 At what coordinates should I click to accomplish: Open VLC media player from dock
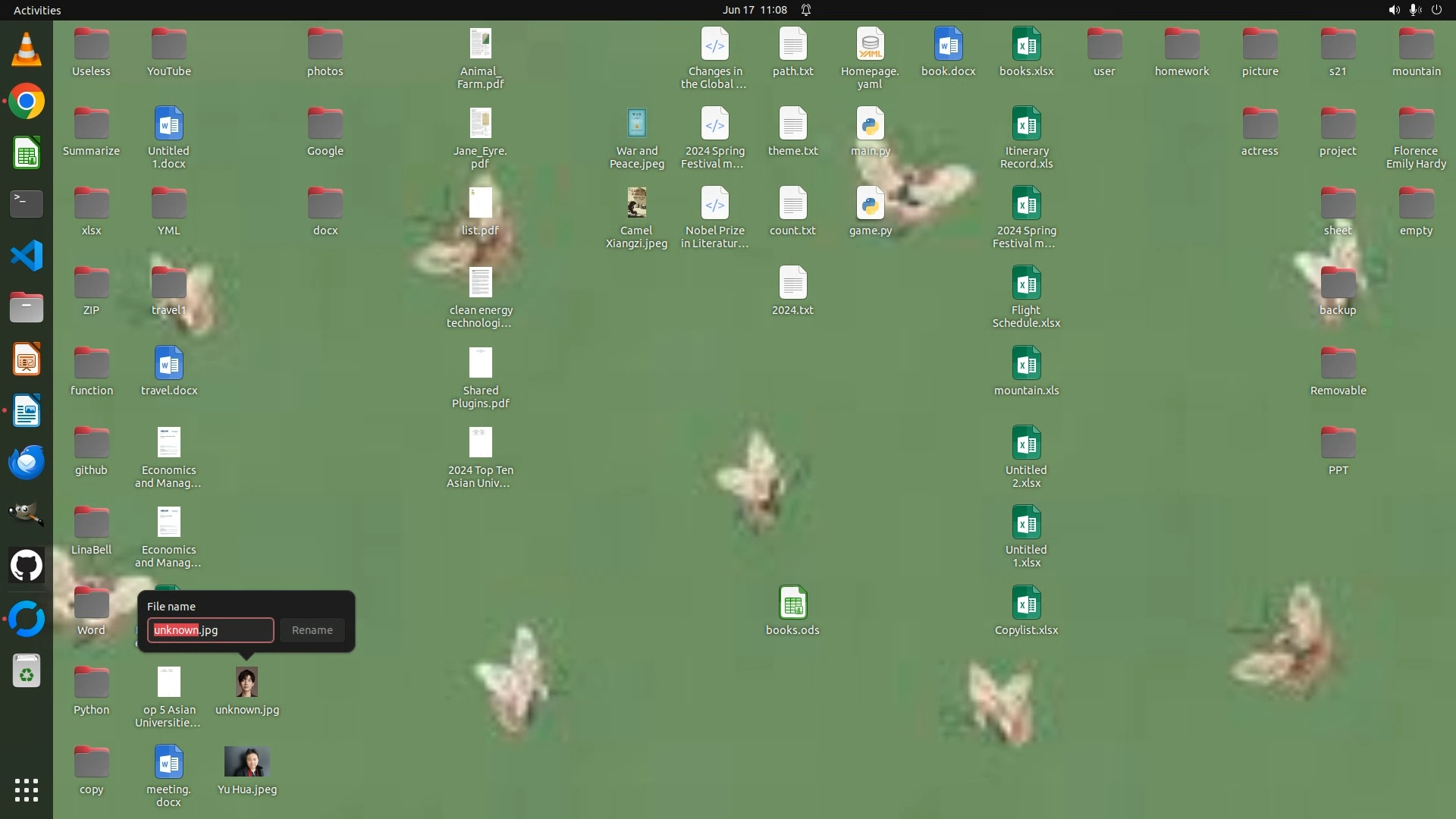pos(27,50)
